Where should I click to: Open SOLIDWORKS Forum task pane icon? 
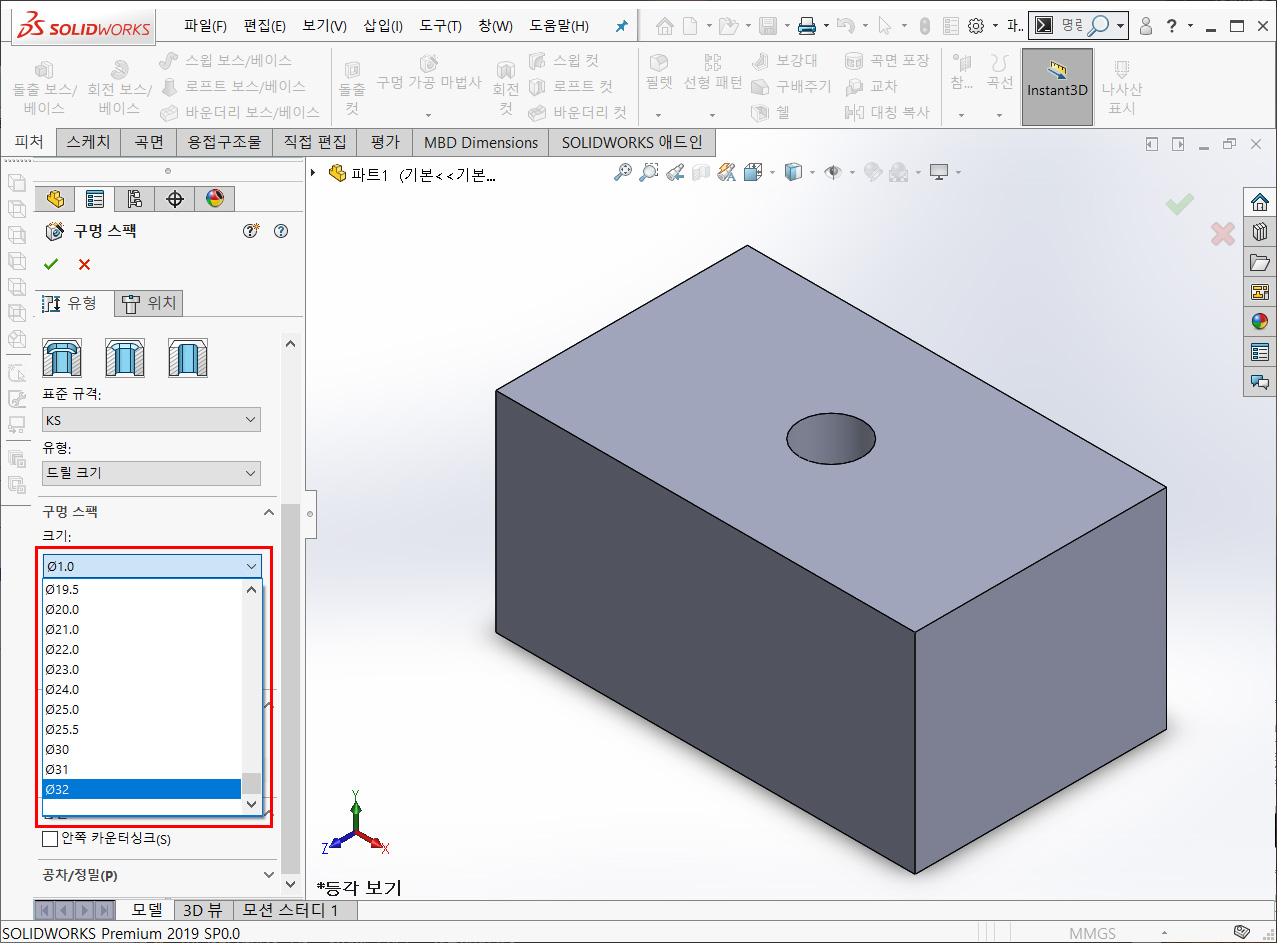[1259, 382]
